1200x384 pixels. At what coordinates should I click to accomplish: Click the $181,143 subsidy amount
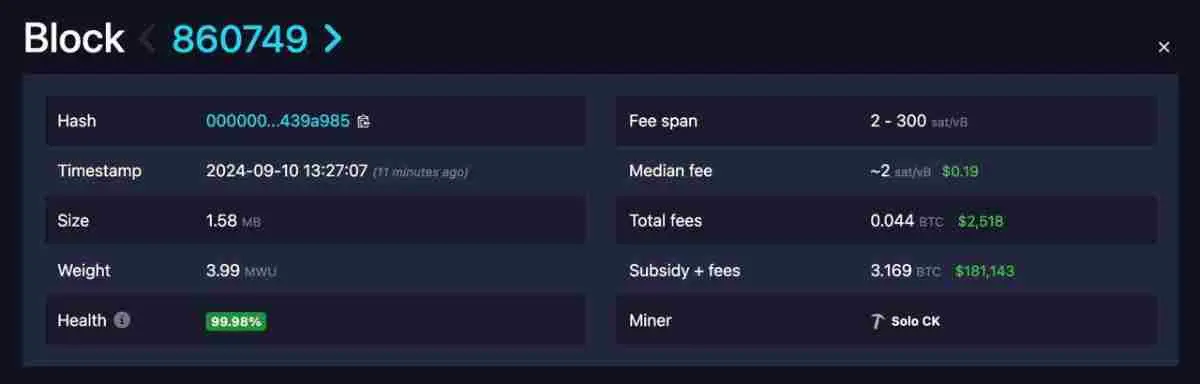click(x=985, y=271)
